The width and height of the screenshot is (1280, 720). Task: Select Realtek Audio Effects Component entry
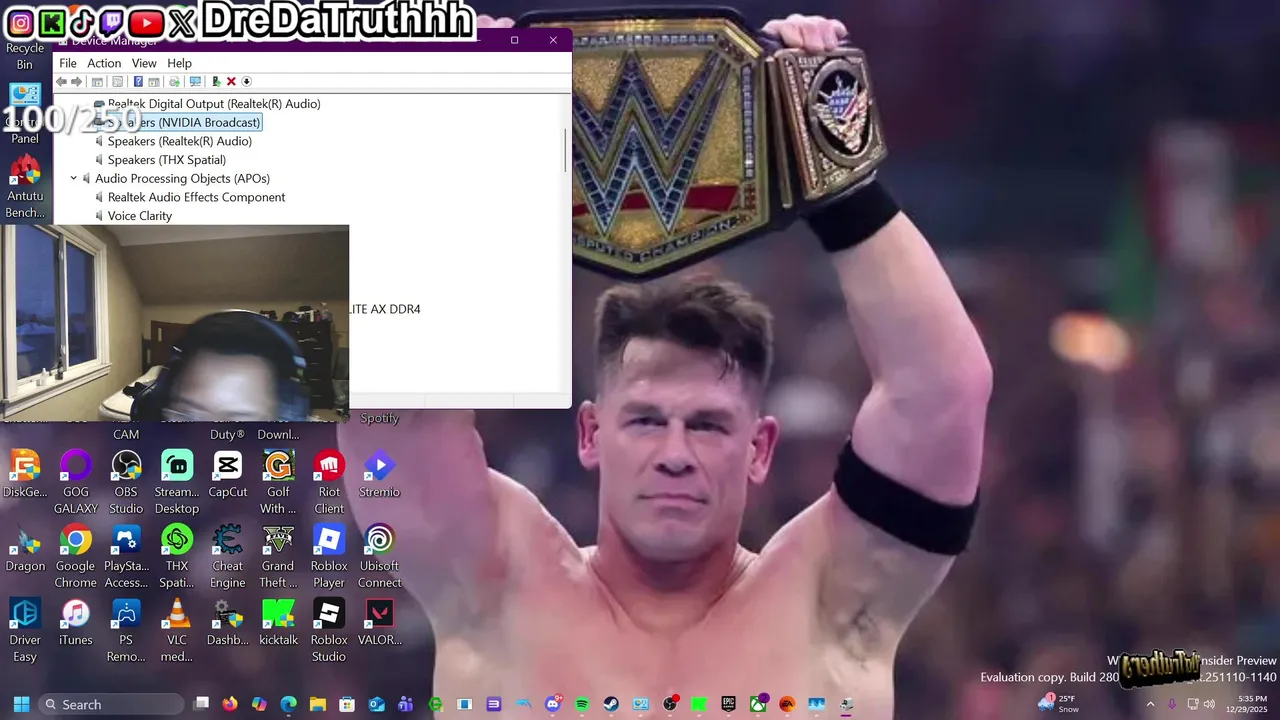point(196,197)
